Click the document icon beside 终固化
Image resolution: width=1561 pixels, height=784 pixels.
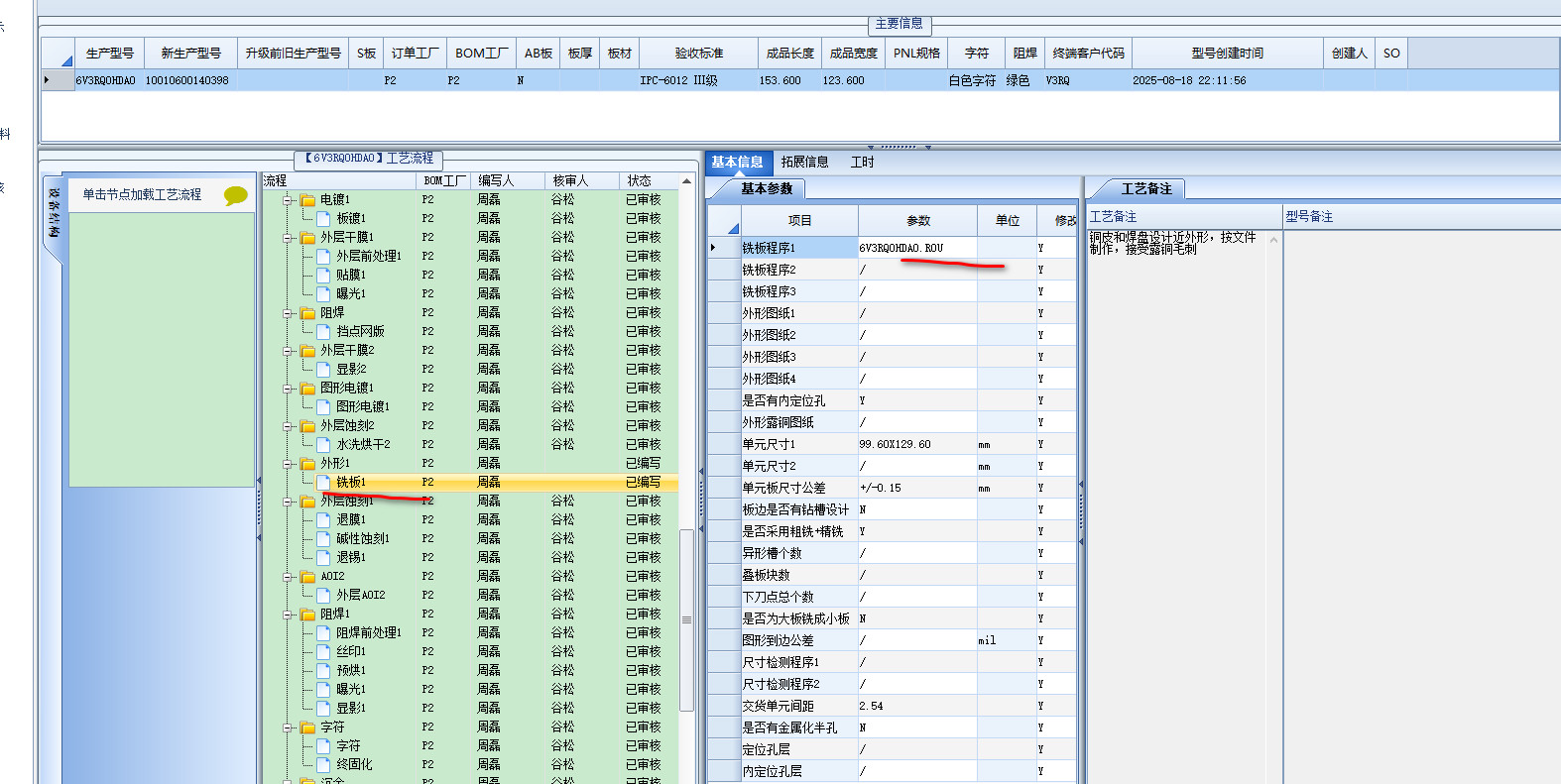[323, 764]
